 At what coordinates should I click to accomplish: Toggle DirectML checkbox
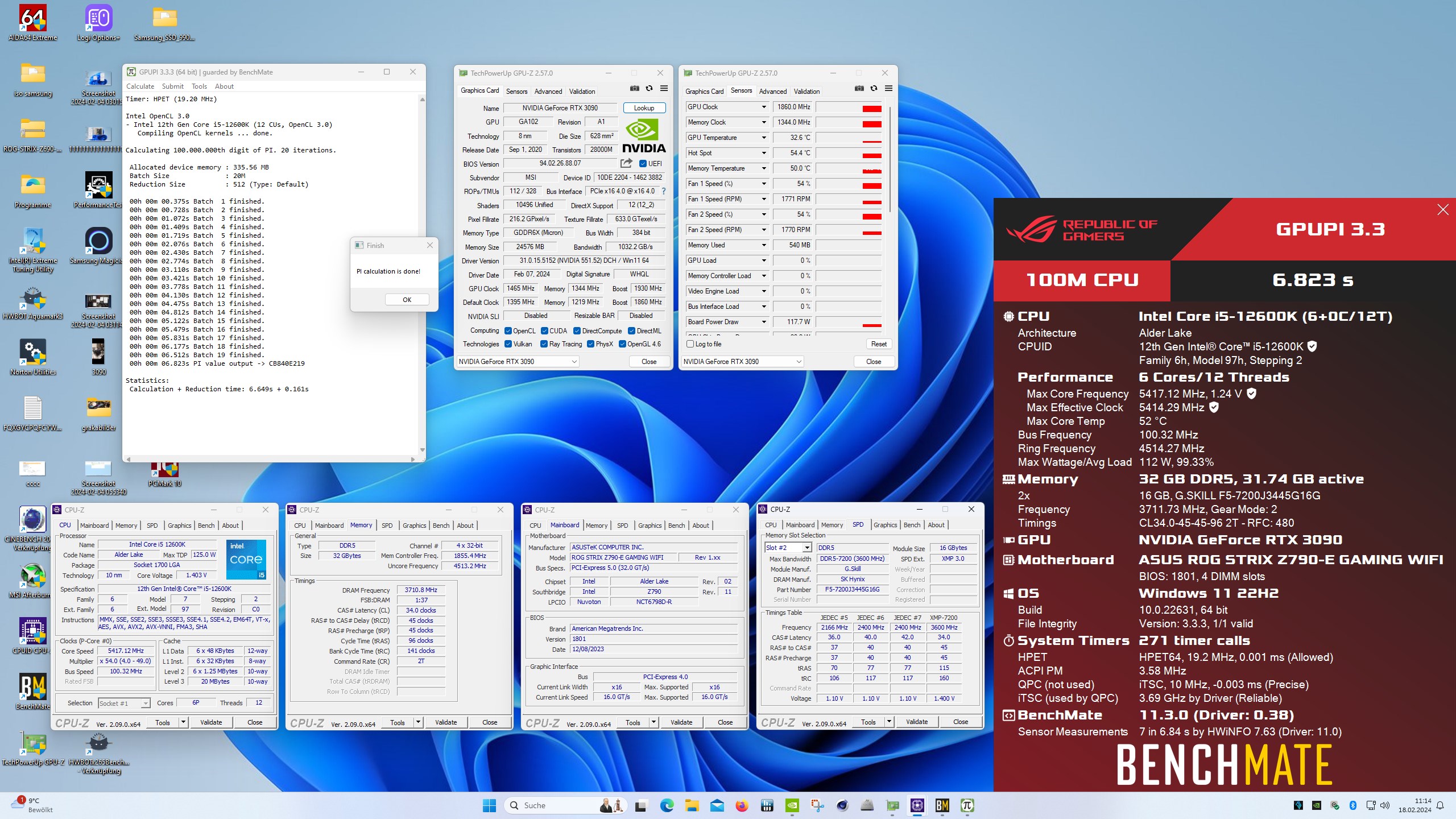[631, 331]
